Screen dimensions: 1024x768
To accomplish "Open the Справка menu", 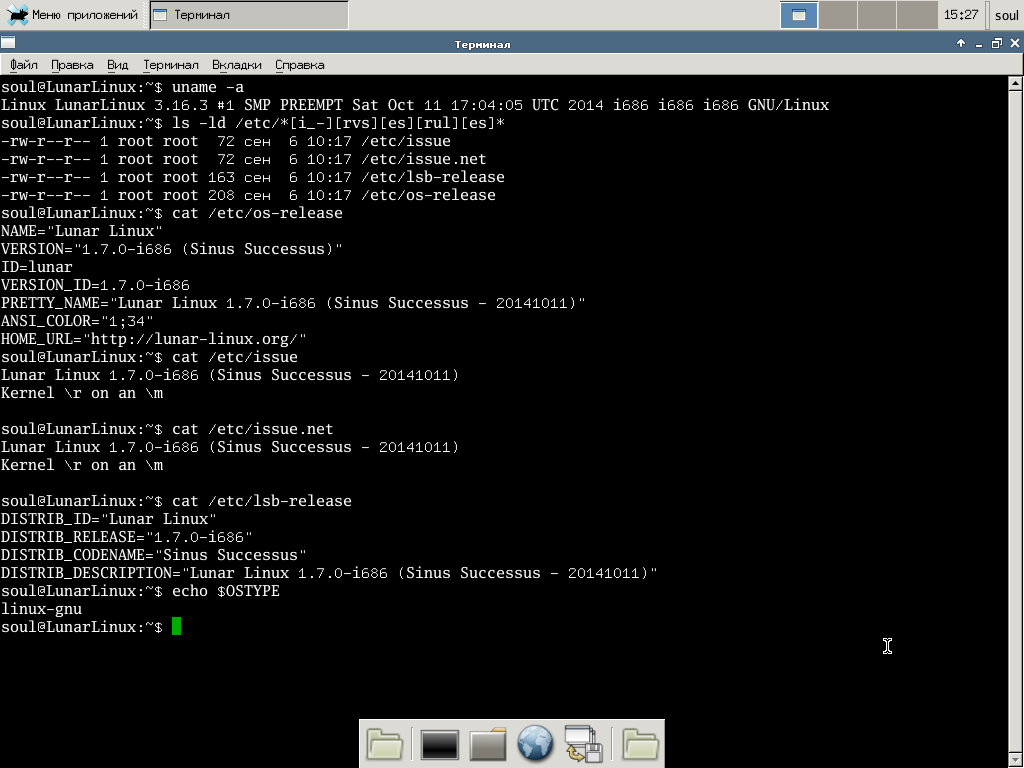I will tap(300, 65).
